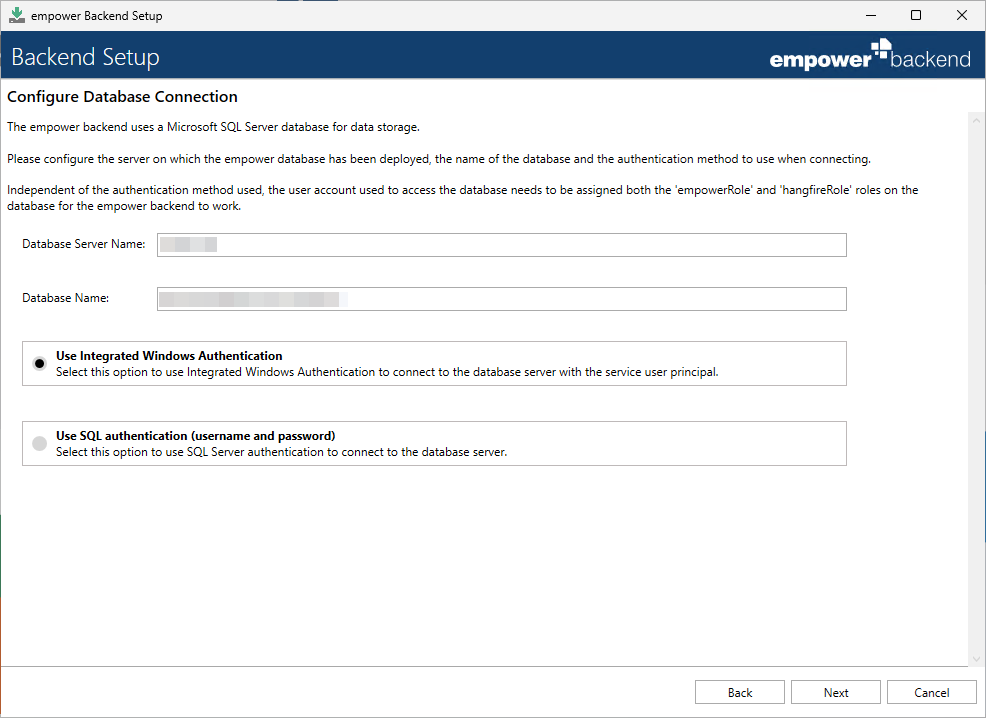
Task: Click the text 'The empower backend uses a Microsoft SQL Server'
Action: (x=143, y=127)
